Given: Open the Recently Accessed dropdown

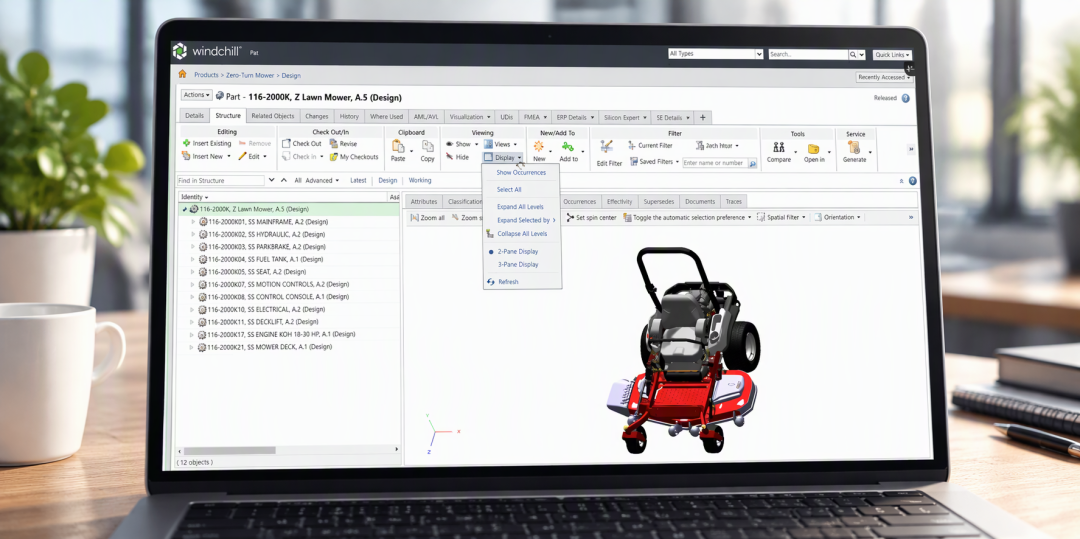Looking at the screenshot, I should (884, 78).
